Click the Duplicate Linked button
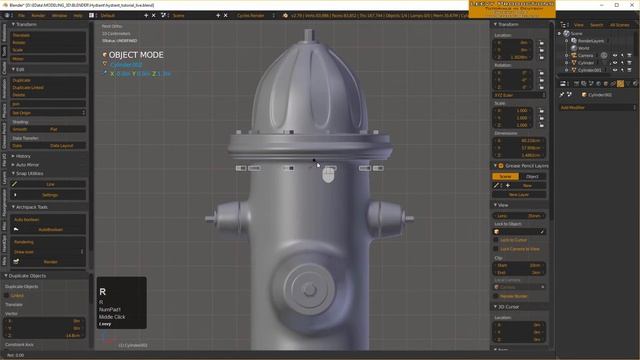 48,87
